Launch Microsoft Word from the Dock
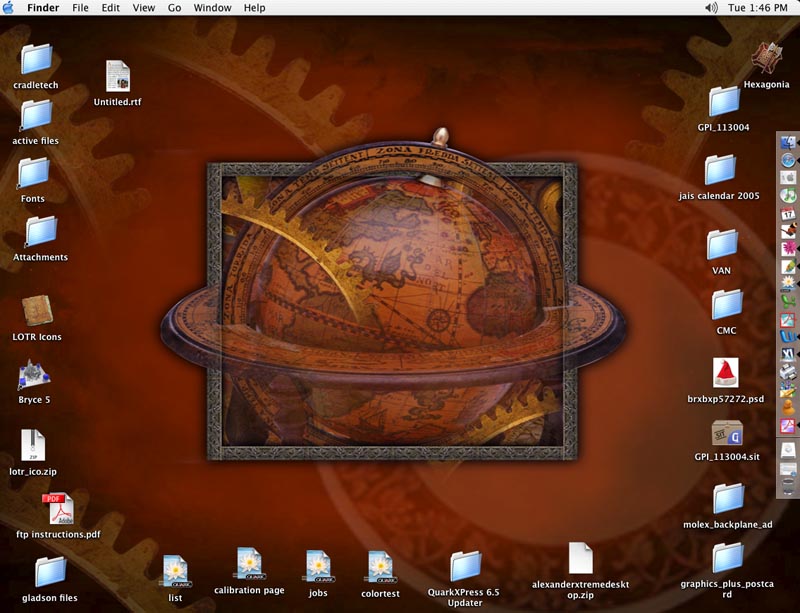Image resolution: width=800 pixels, height=613 pixels. (x=787, y=337)
